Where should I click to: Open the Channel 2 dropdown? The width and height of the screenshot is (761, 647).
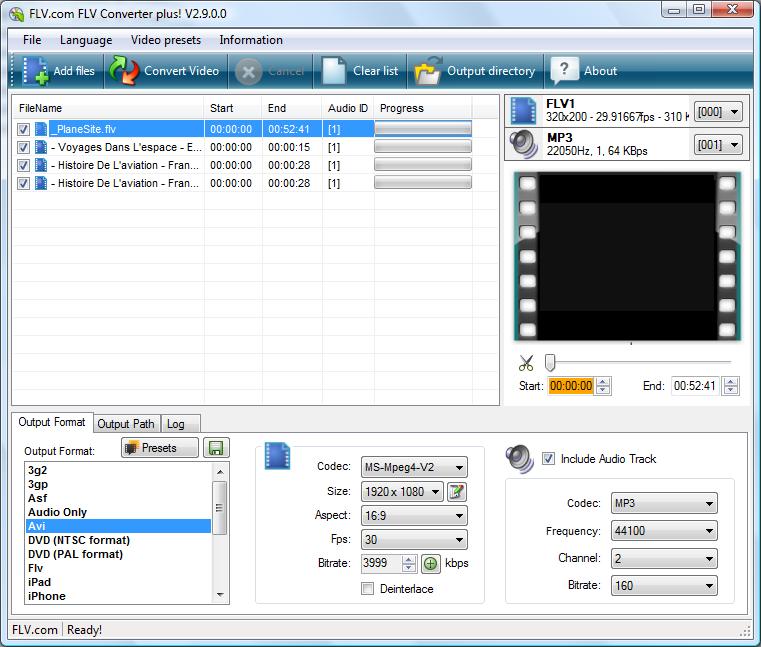[x=664, y=558]
